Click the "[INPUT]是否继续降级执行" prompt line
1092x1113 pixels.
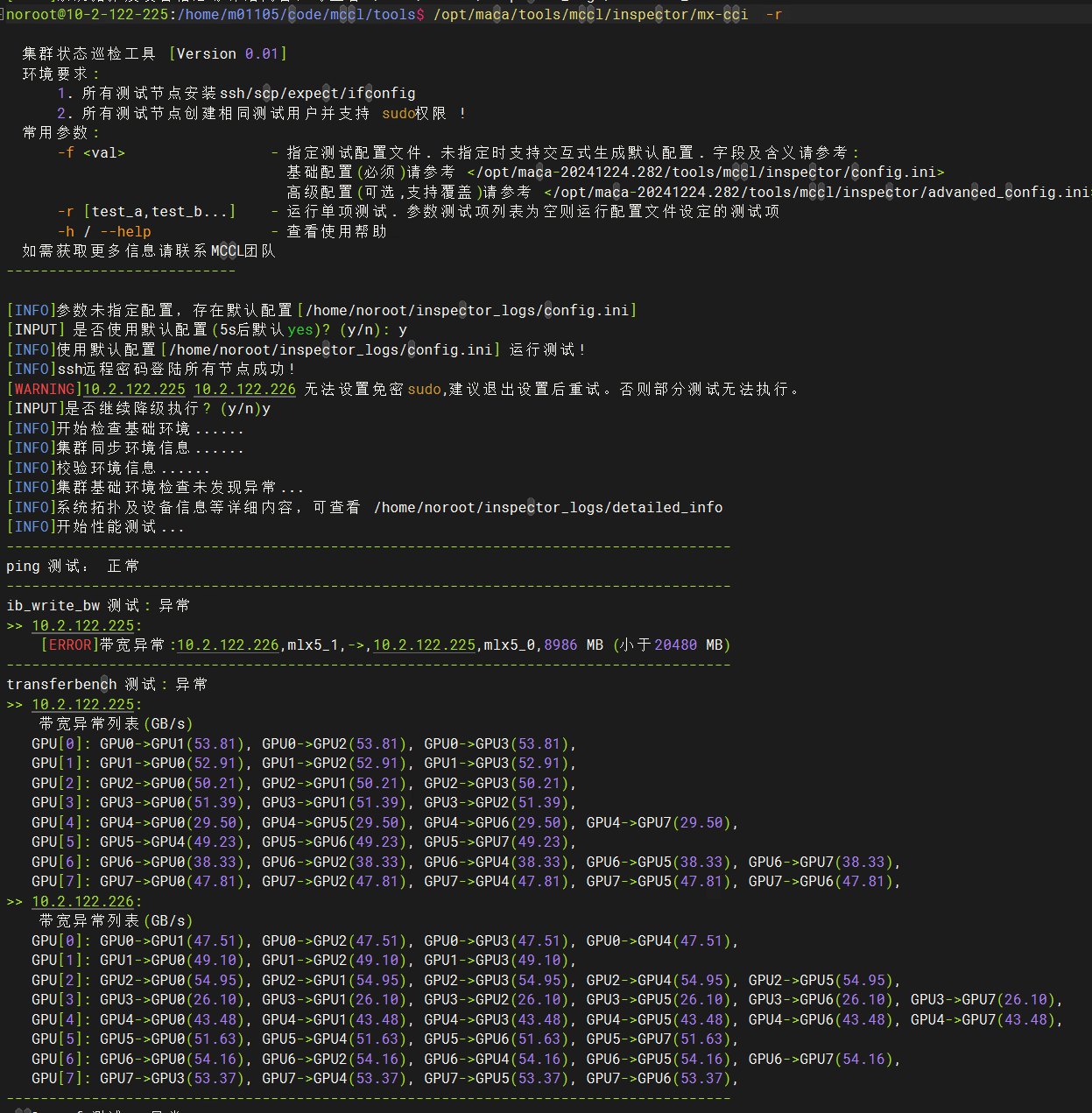tap(138, 408)
